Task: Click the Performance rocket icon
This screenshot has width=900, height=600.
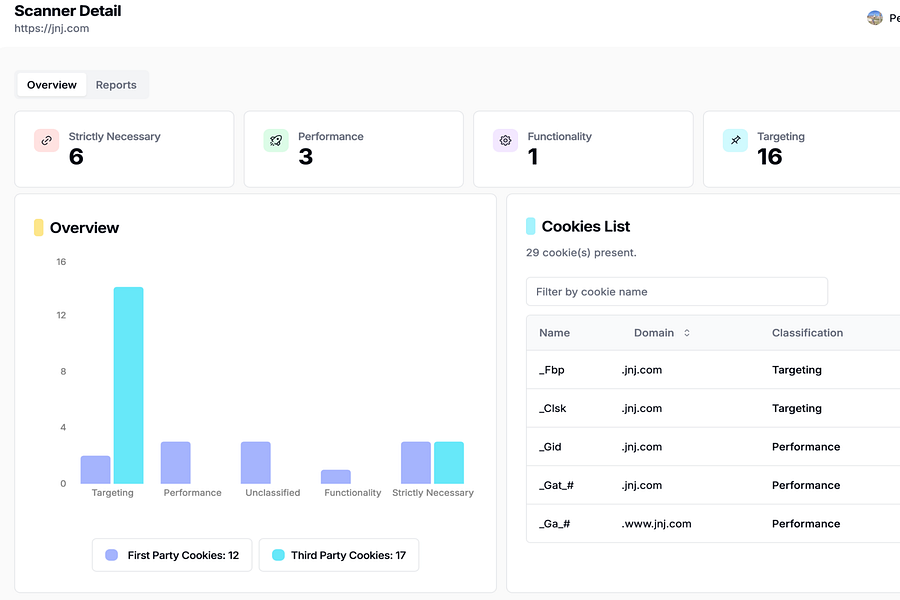Action: pos(275,141)
